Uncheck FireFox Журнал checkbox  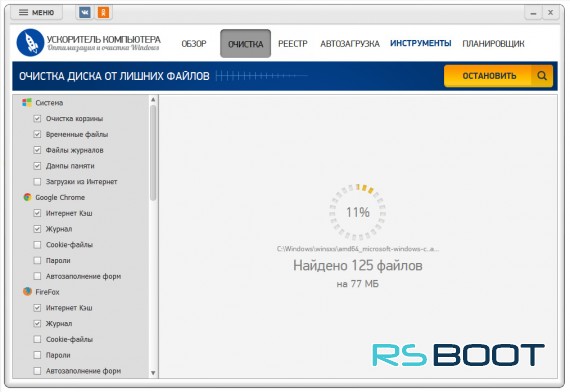37,323
